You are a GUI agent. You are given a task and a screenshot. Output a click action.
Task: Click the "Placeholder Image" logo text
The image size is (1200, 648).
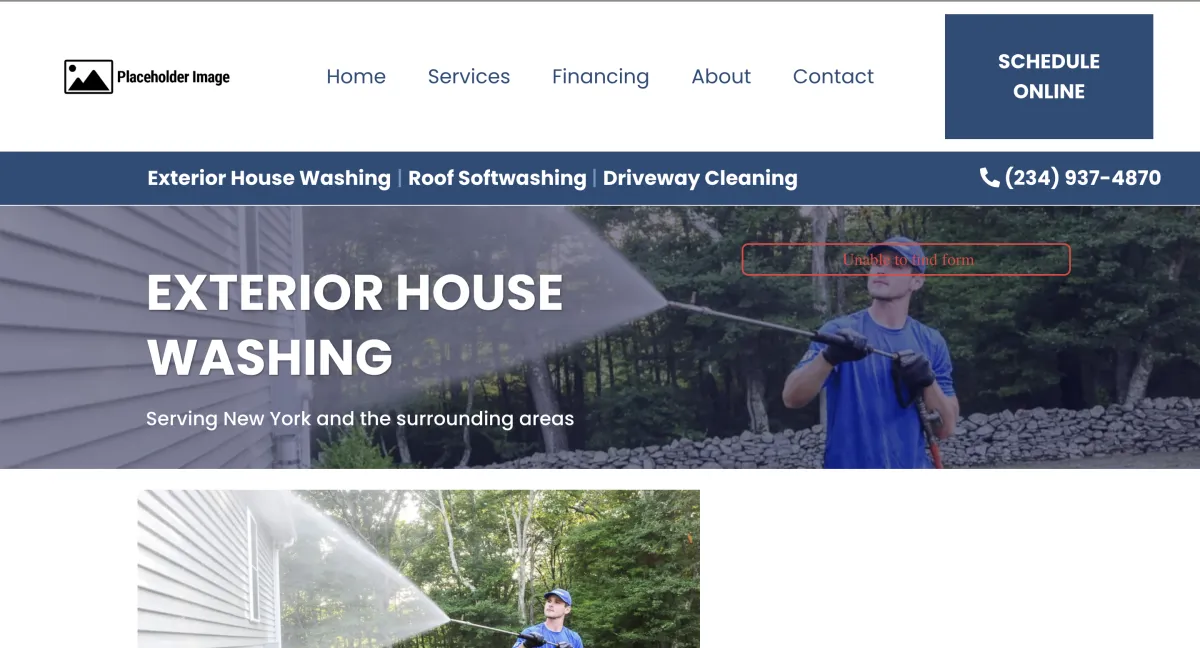coord(173,77)
